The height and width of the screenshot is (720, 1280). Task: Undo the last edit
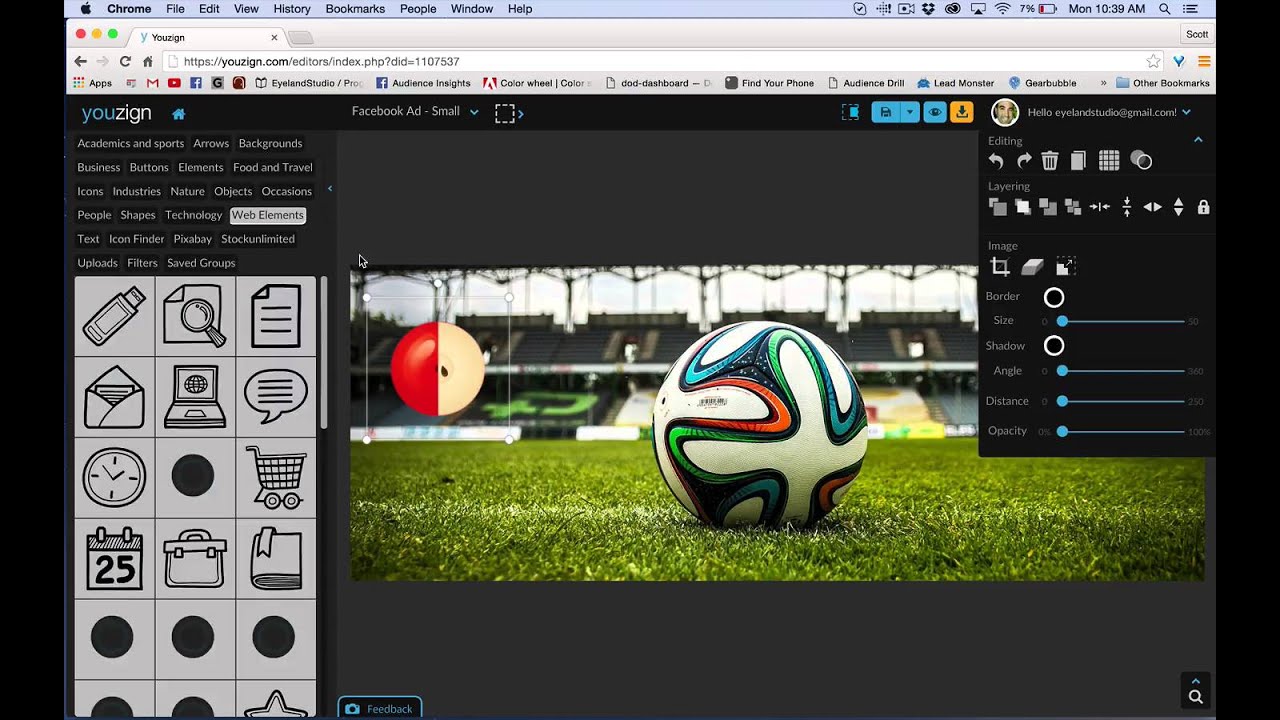[996, 161]
